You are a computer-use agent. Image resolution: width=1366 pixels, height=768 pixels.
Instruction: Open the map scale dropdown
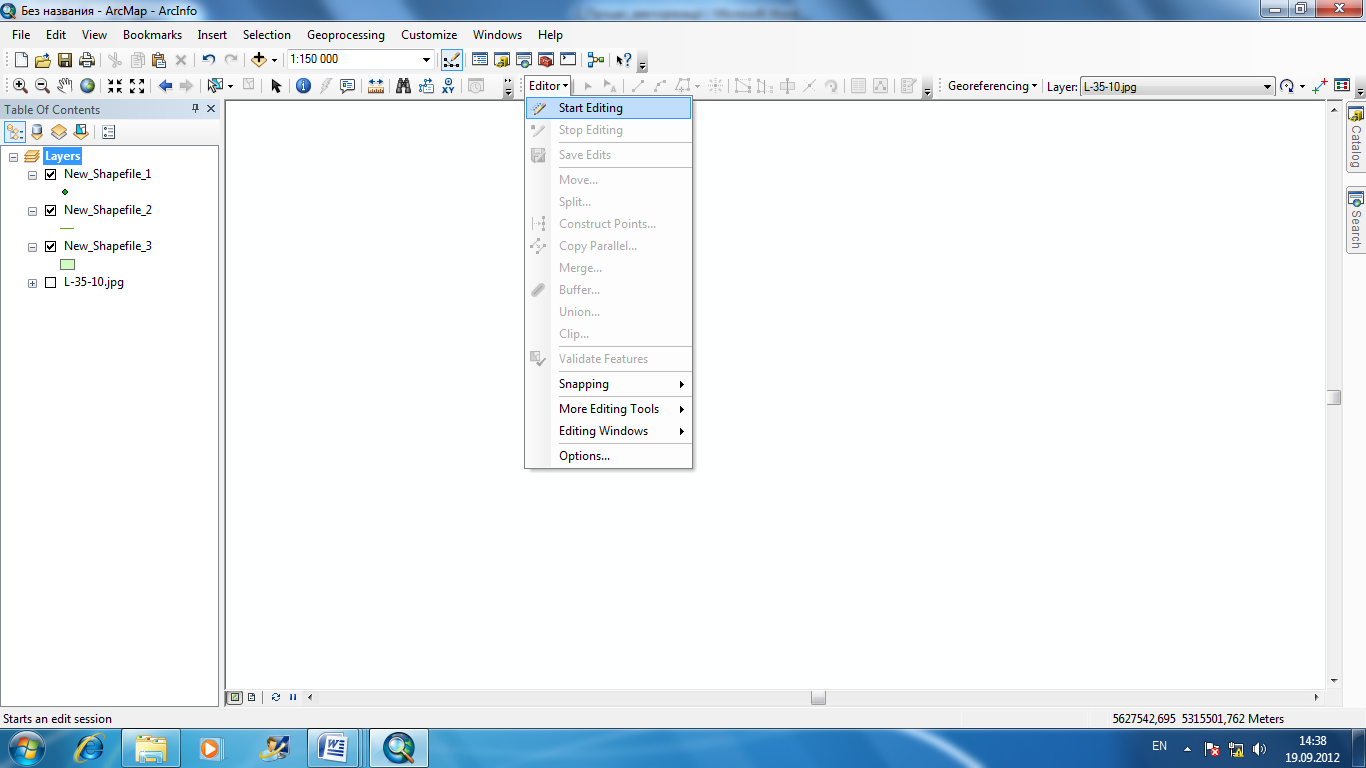point(427,60)
